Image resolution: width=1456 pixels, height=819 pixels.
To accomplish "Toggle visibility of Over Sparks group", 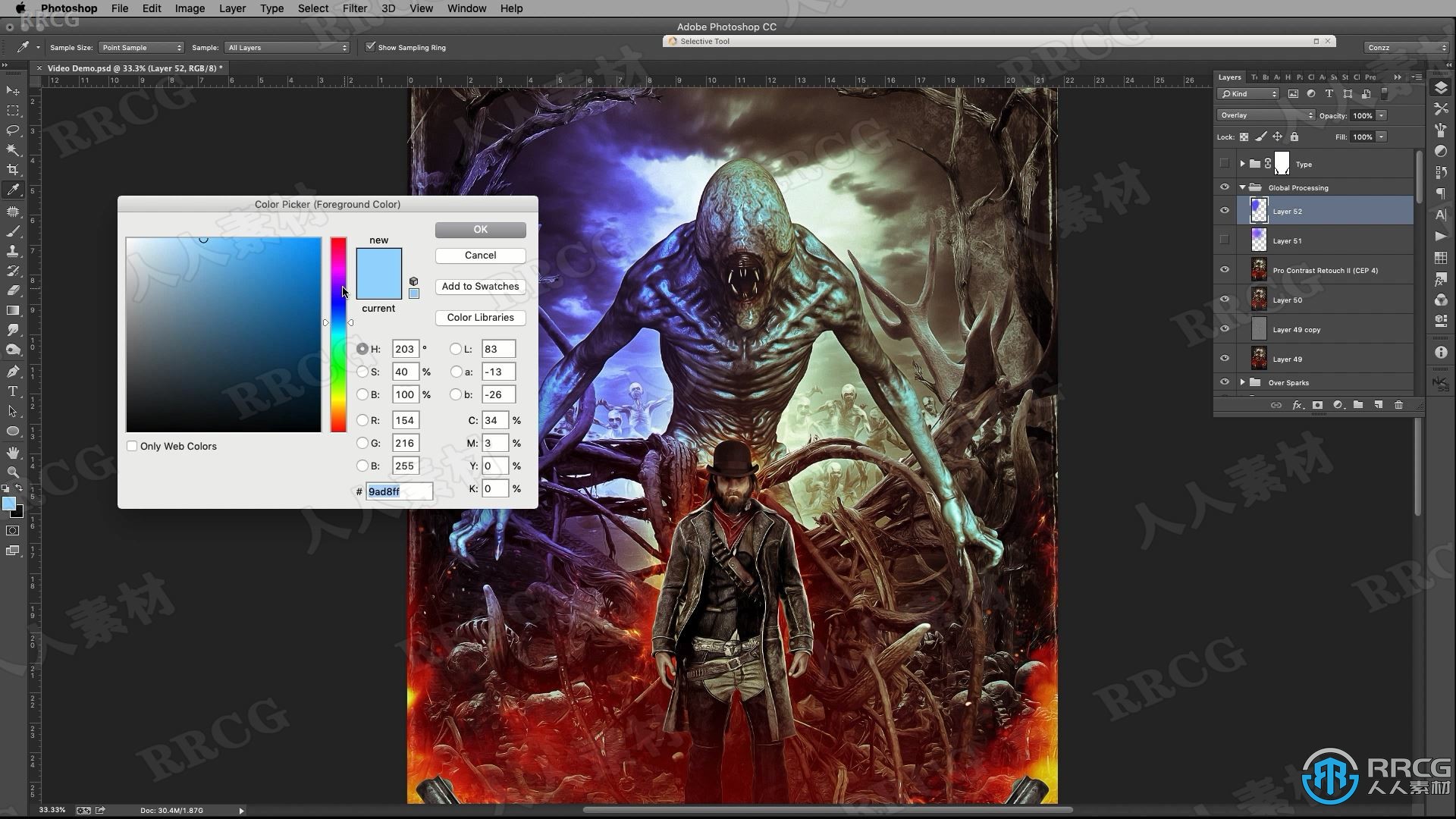I will point(1224,382).
